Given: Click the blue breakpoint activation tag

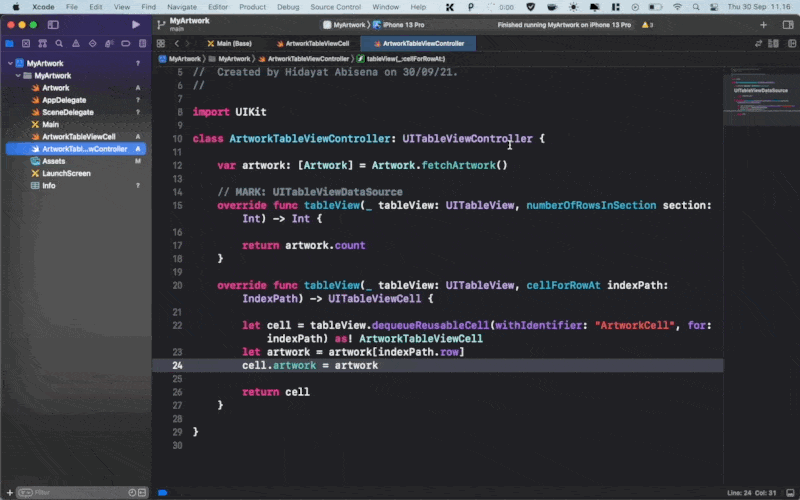Looking at the screenshot, I should click(x=163, y=492).
